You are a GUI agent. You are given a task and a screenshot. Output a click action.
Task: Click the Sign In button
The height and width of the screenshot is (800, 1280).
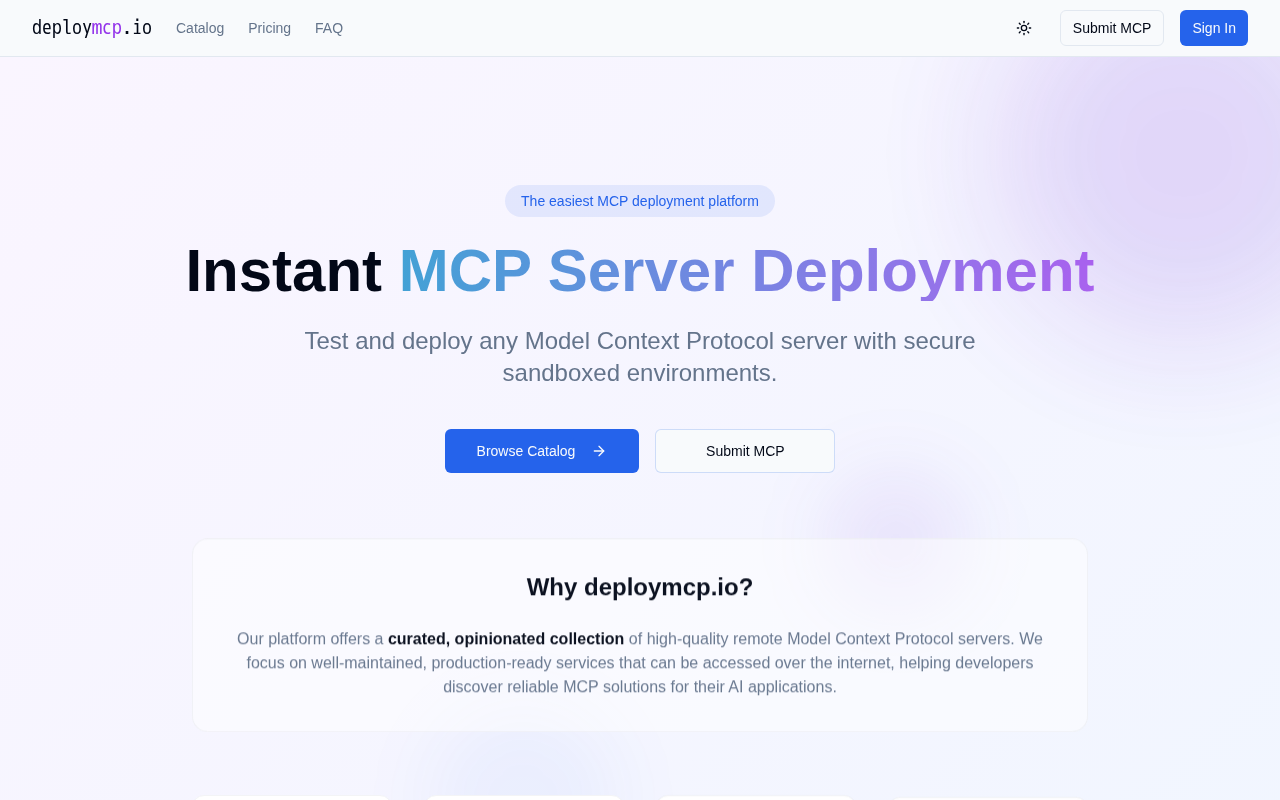pos(1214,28)
